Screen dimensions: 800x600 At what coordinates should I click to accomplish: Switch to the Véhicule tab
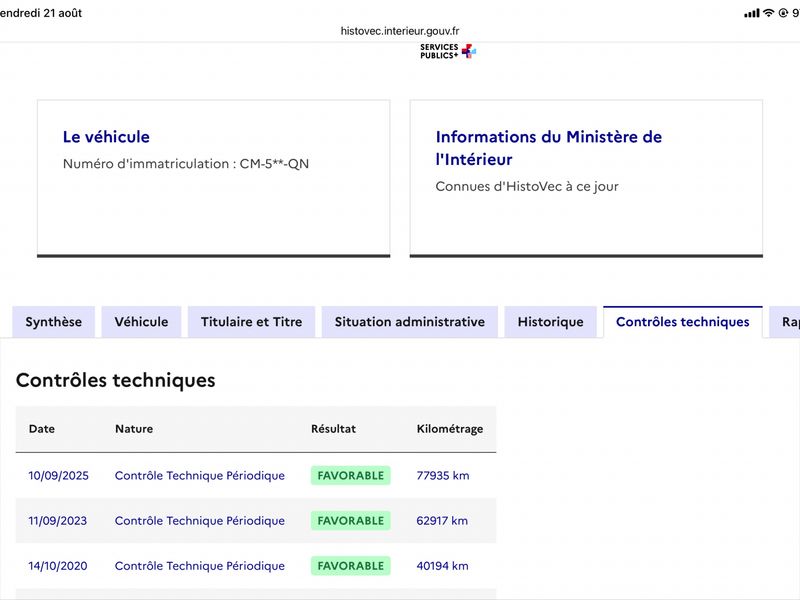[x=141, y=322]
